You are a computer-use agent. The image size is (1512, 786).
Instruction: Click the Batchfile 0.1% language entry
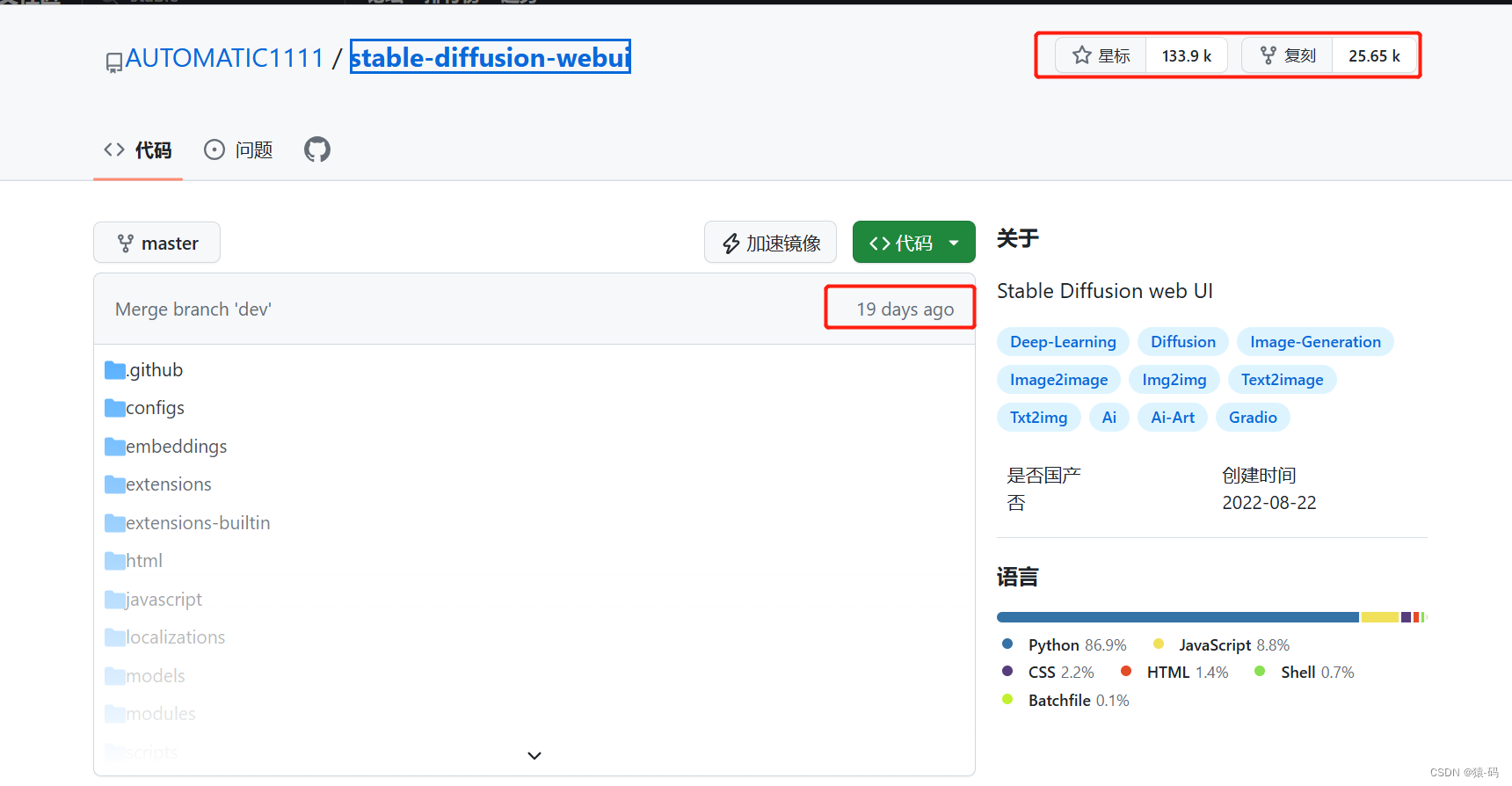point(1065,701)
